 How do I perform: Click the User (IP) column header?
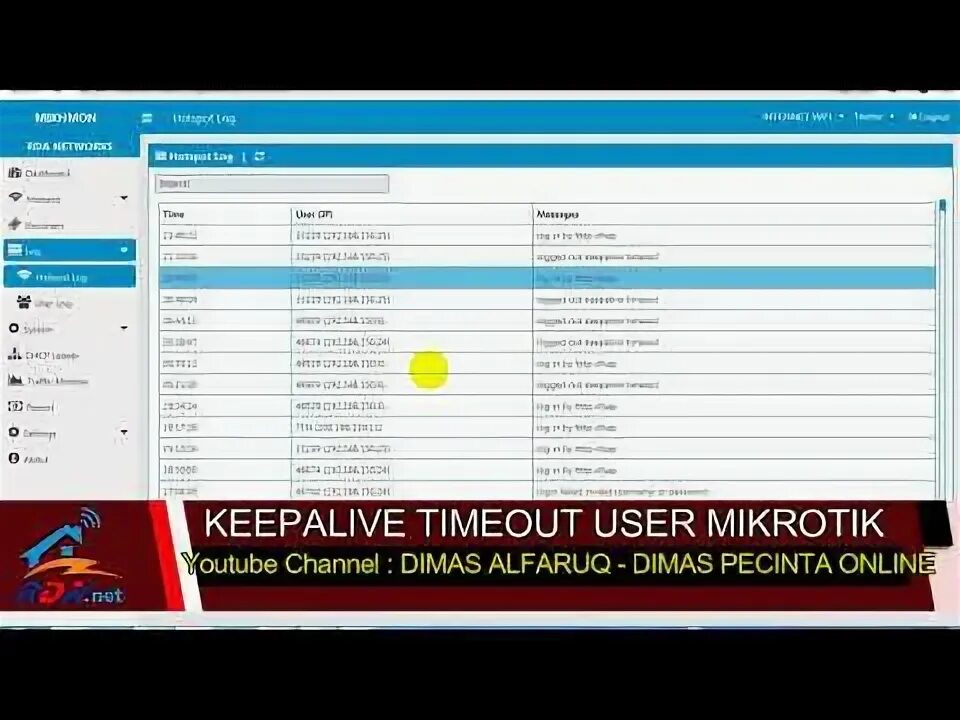[411, 214]
